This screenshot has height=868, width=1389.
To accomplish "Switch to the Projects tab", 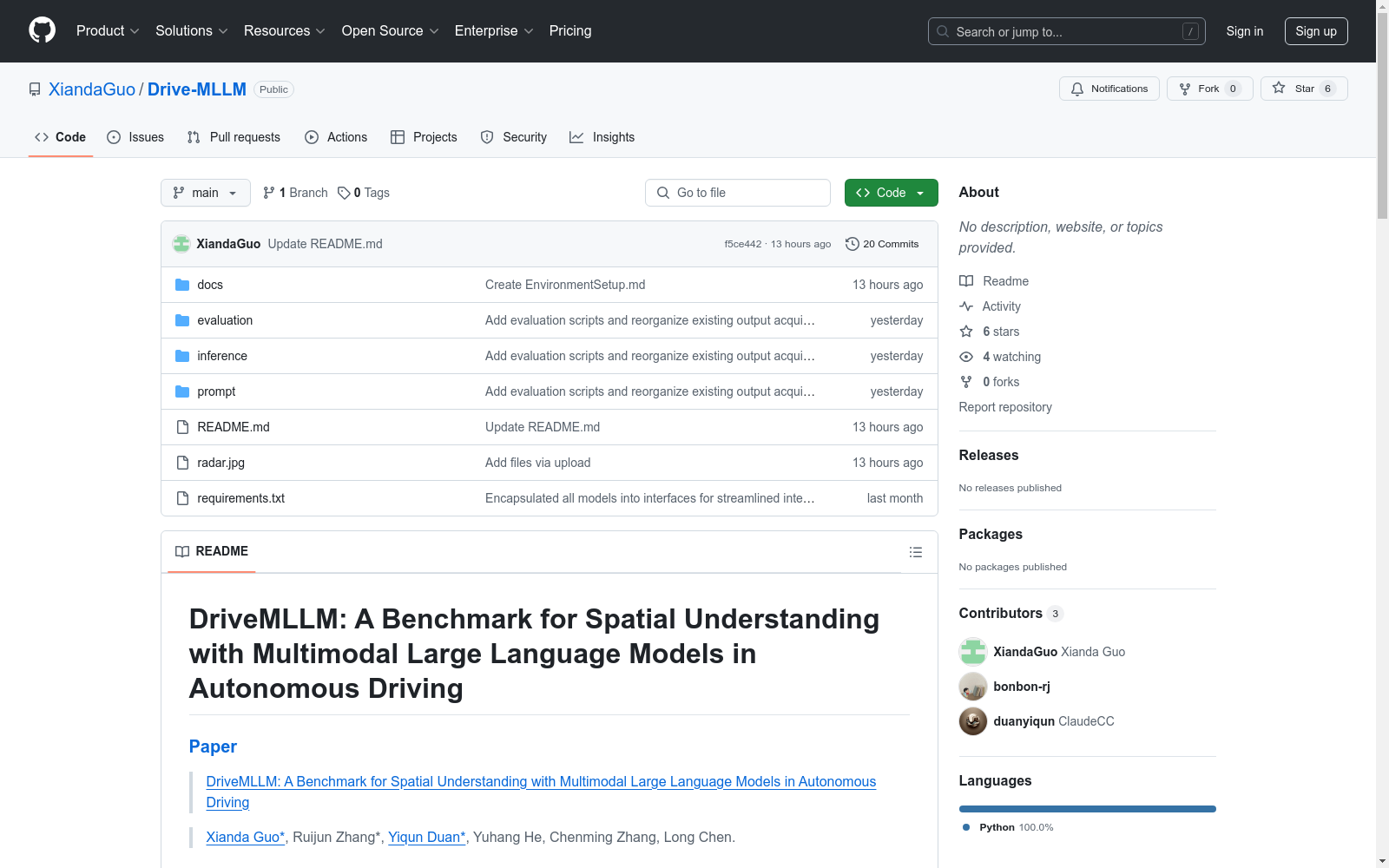I will (x=424, y=137).
